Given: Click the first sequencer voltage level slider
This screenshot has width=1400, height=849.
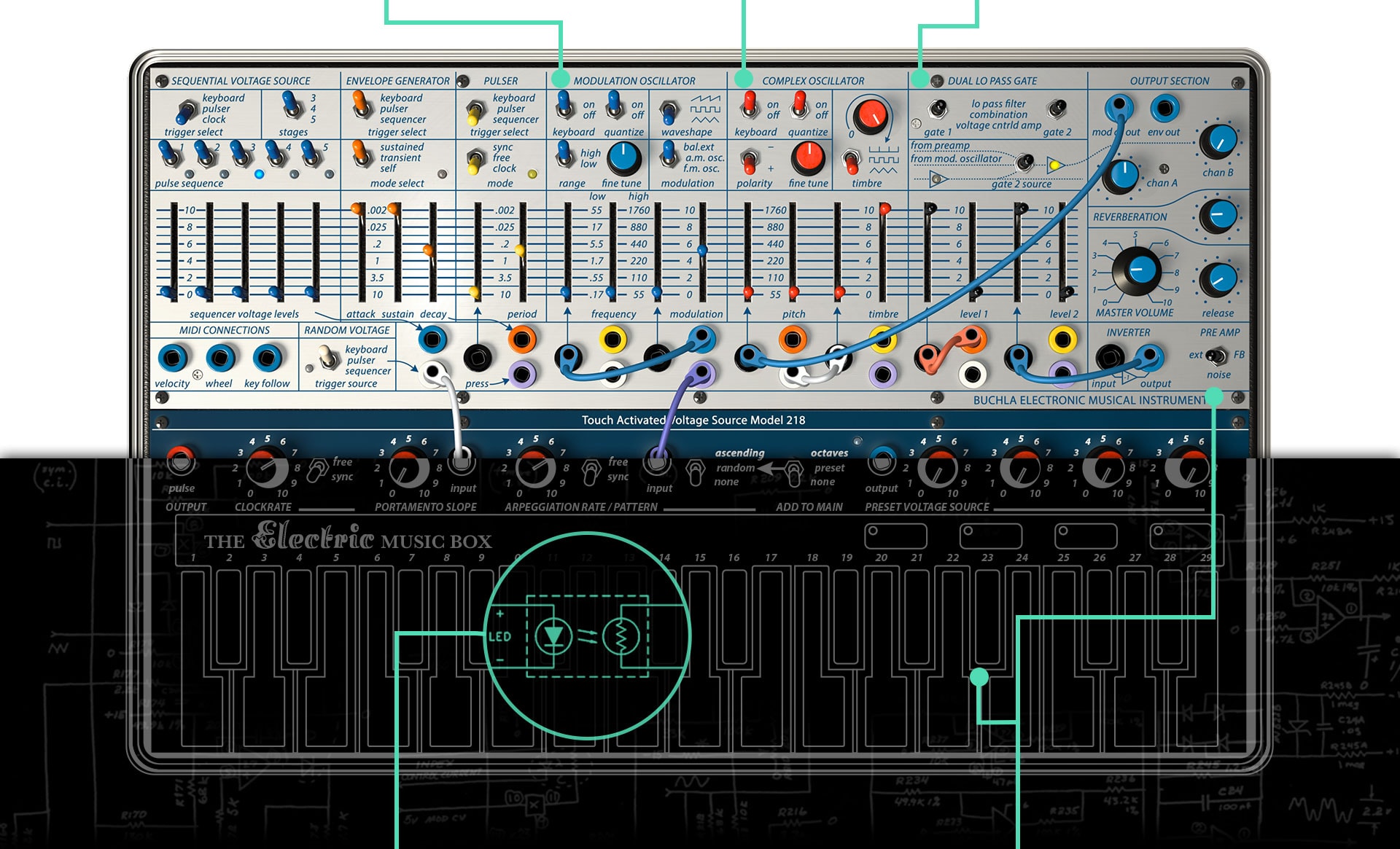Looking at the screenshot, I should click(168, 293).
